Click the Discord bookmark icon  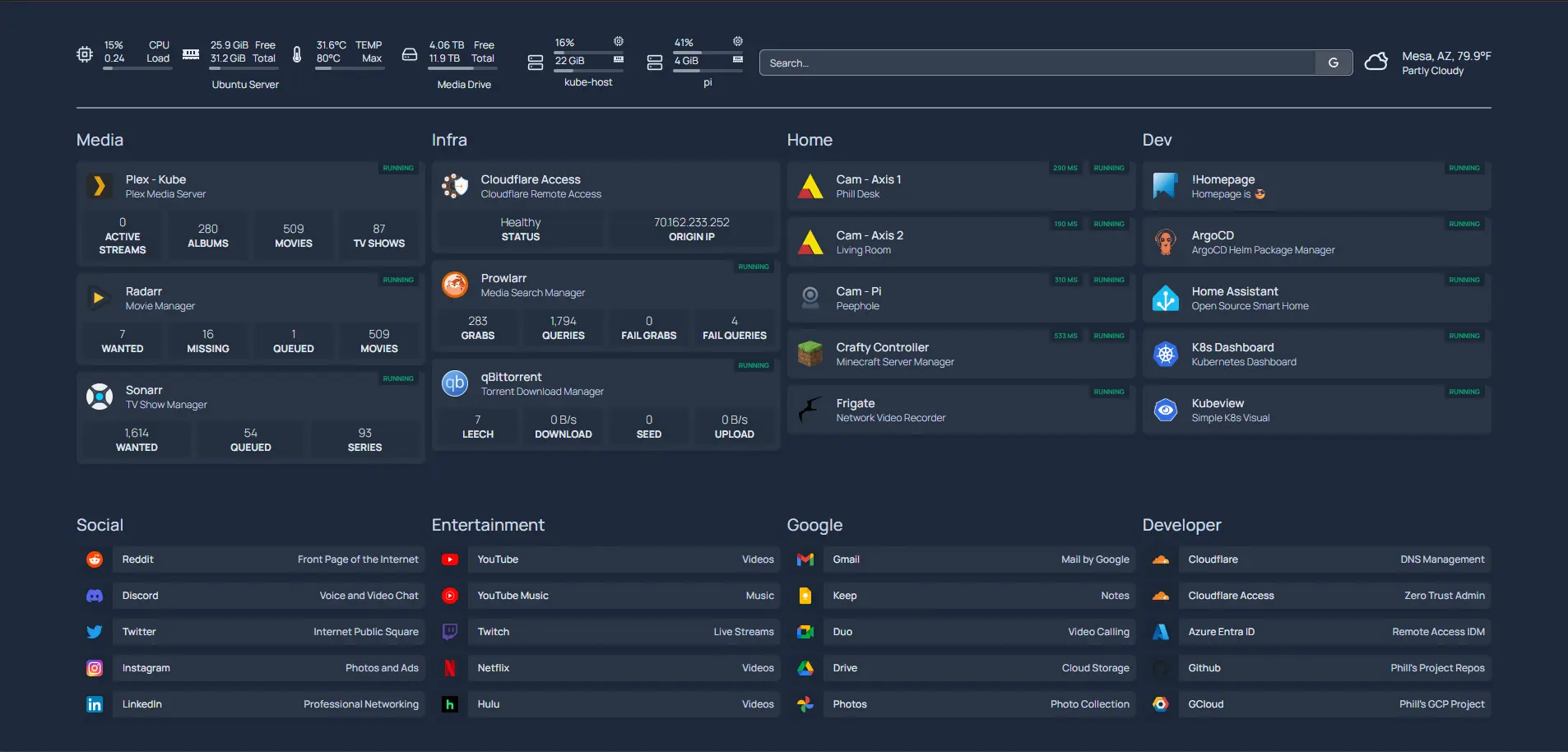95,596
